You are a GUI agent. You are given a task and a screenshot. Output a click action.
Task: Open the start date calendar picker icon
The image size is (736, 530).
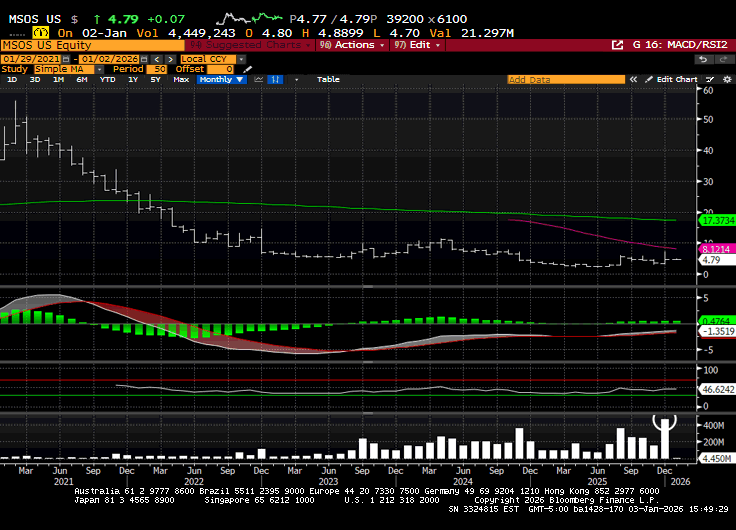point(66,59)
